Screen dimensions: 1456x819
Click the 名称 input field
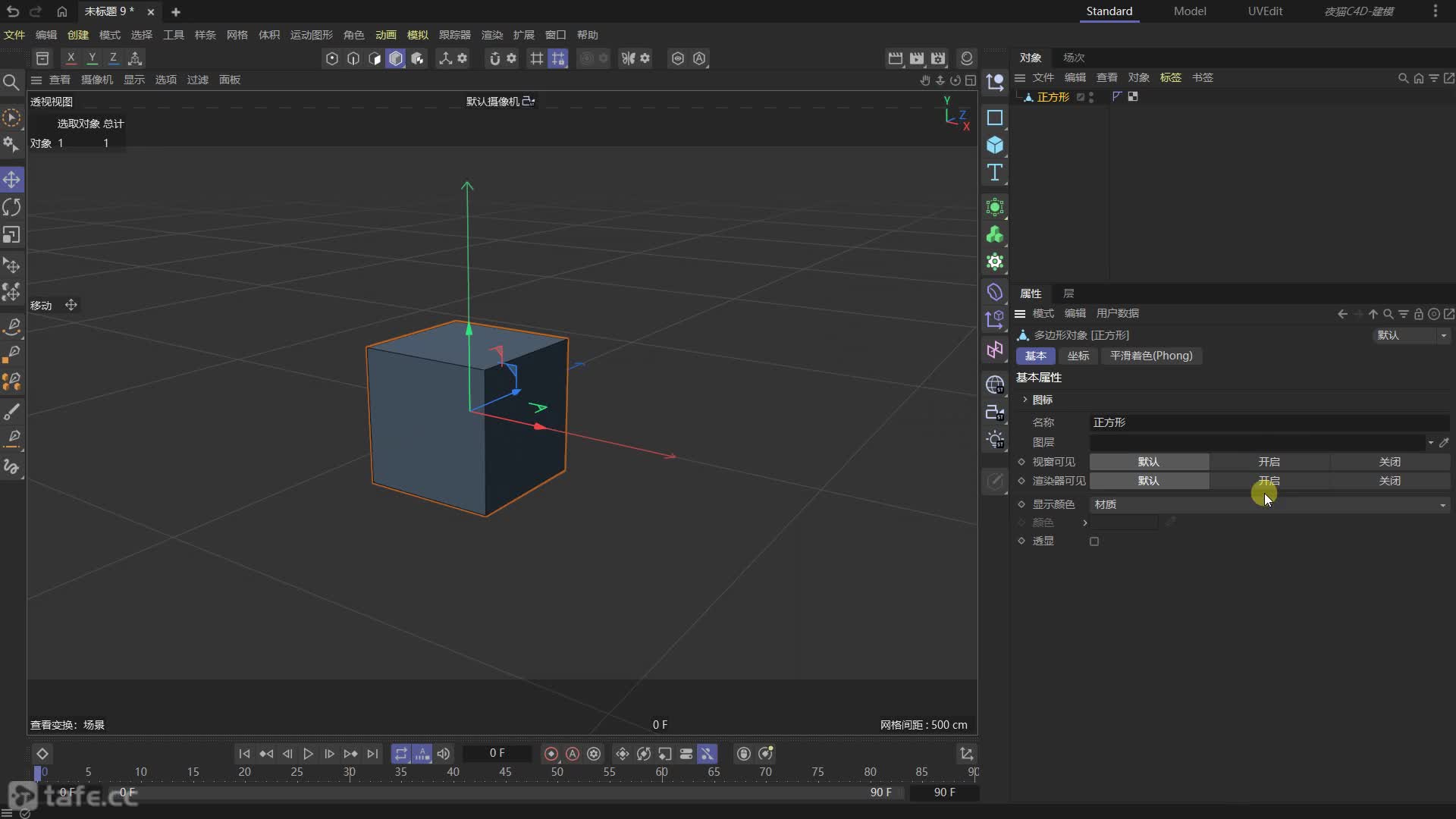click(1269, 422)
